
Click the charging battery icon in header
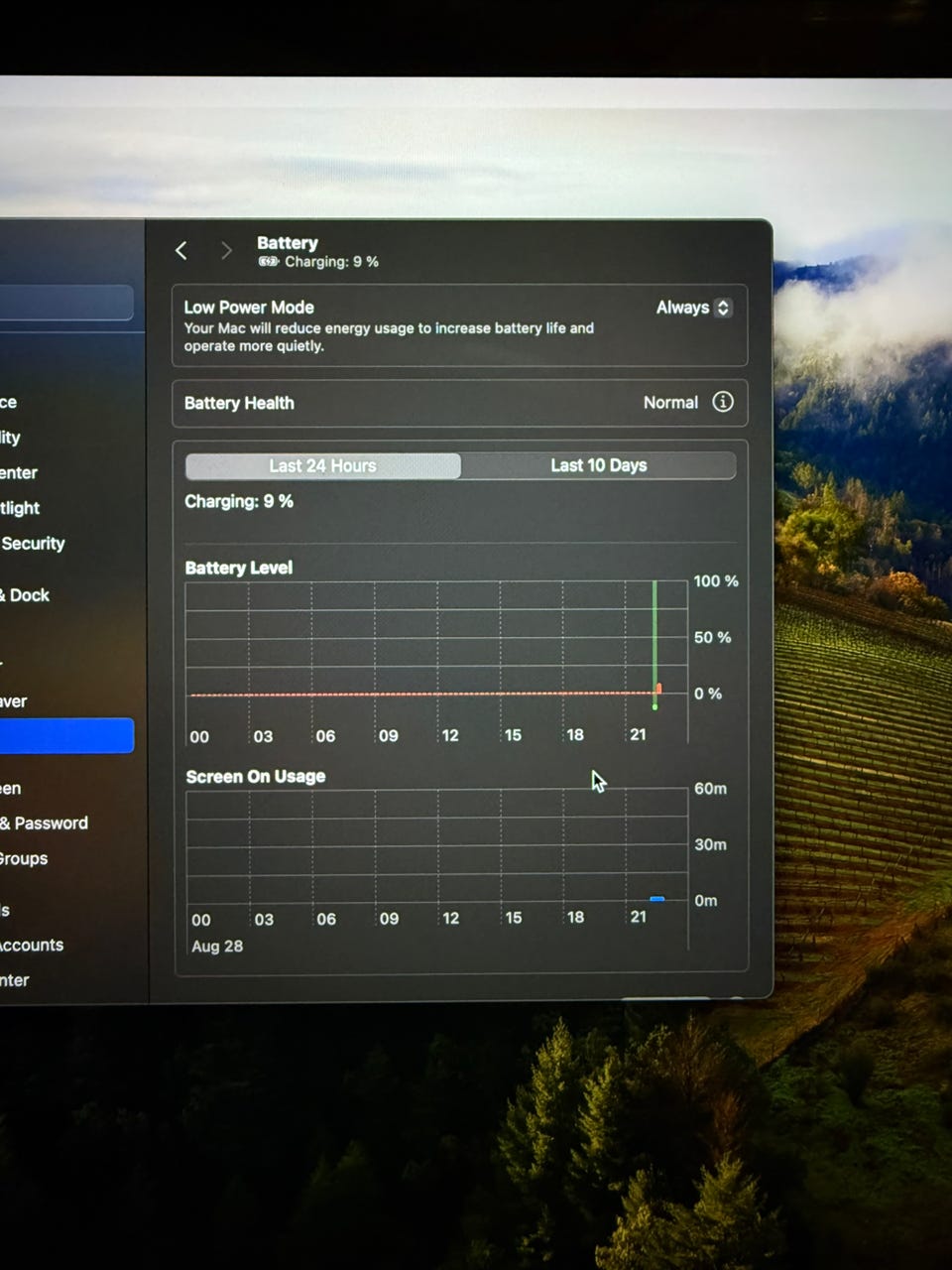point(269,262)
